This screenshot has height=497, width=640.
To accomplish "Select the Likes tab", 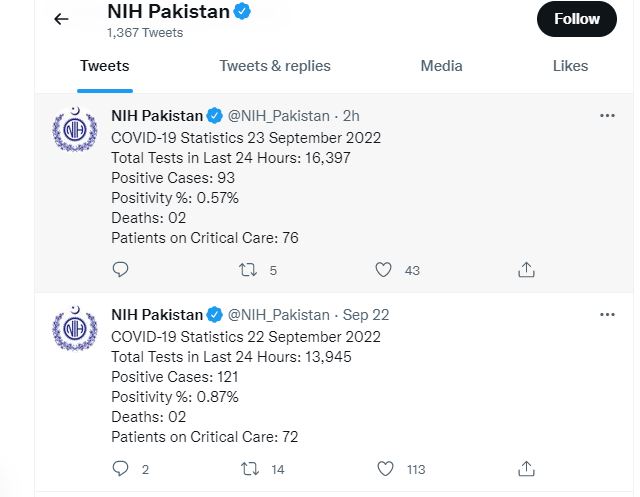I will click(x=570, y=66).
